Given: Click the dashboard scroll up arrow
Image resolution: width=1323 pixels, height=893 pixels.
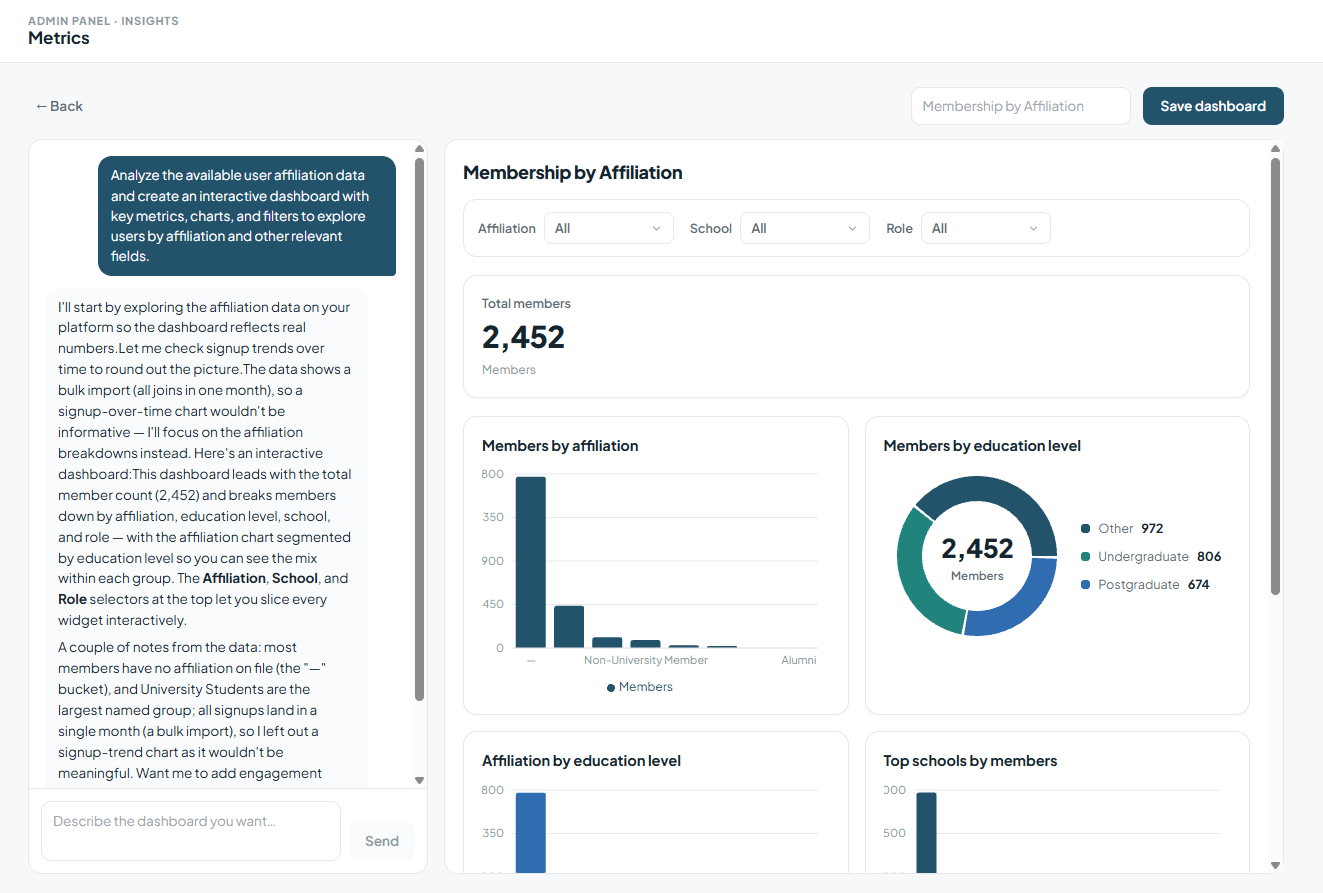Looking at the screenshot, I should 1275,149.
